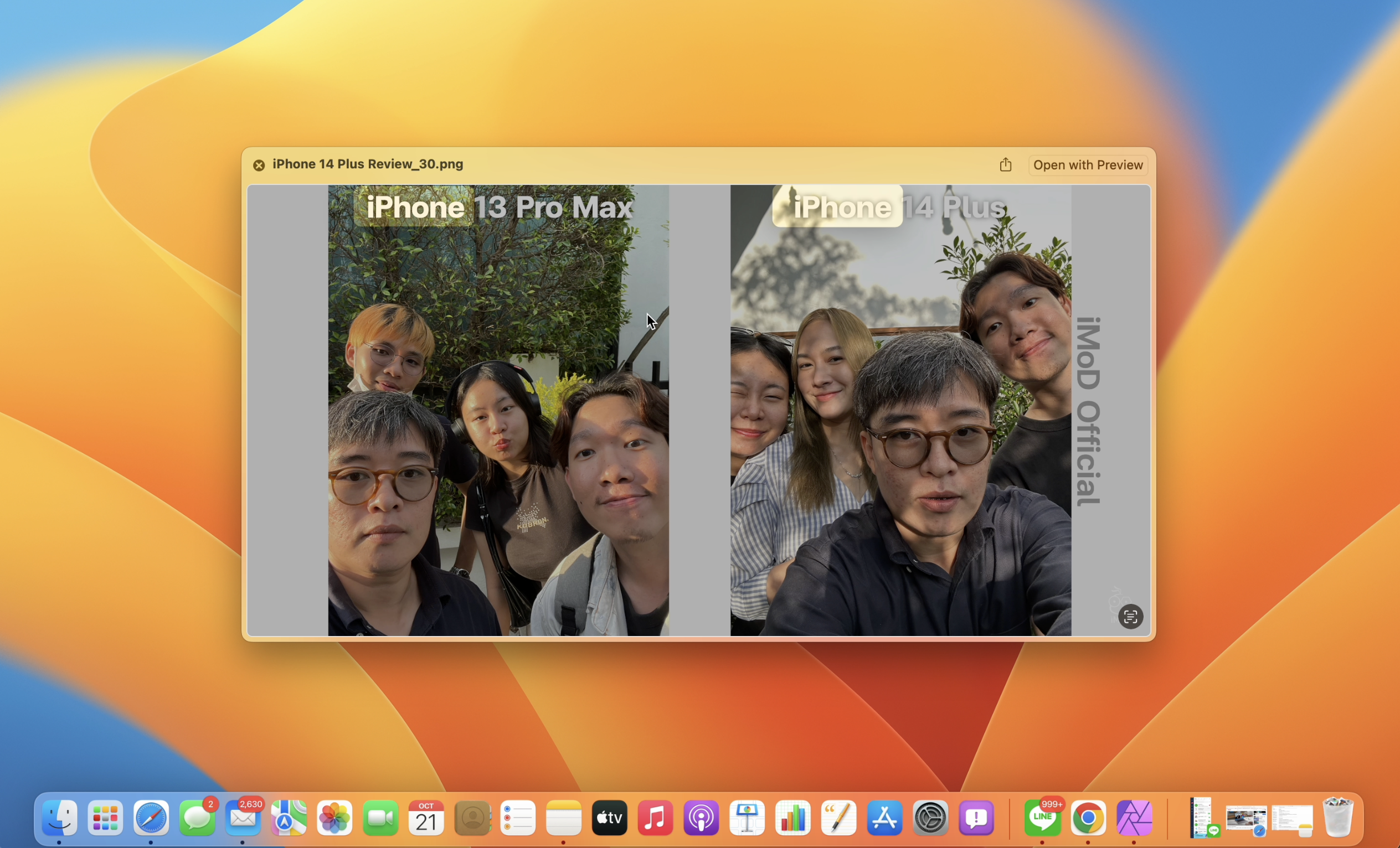Click Open with Preview button
1400x848 pixels.
[x=1088, y=165]
